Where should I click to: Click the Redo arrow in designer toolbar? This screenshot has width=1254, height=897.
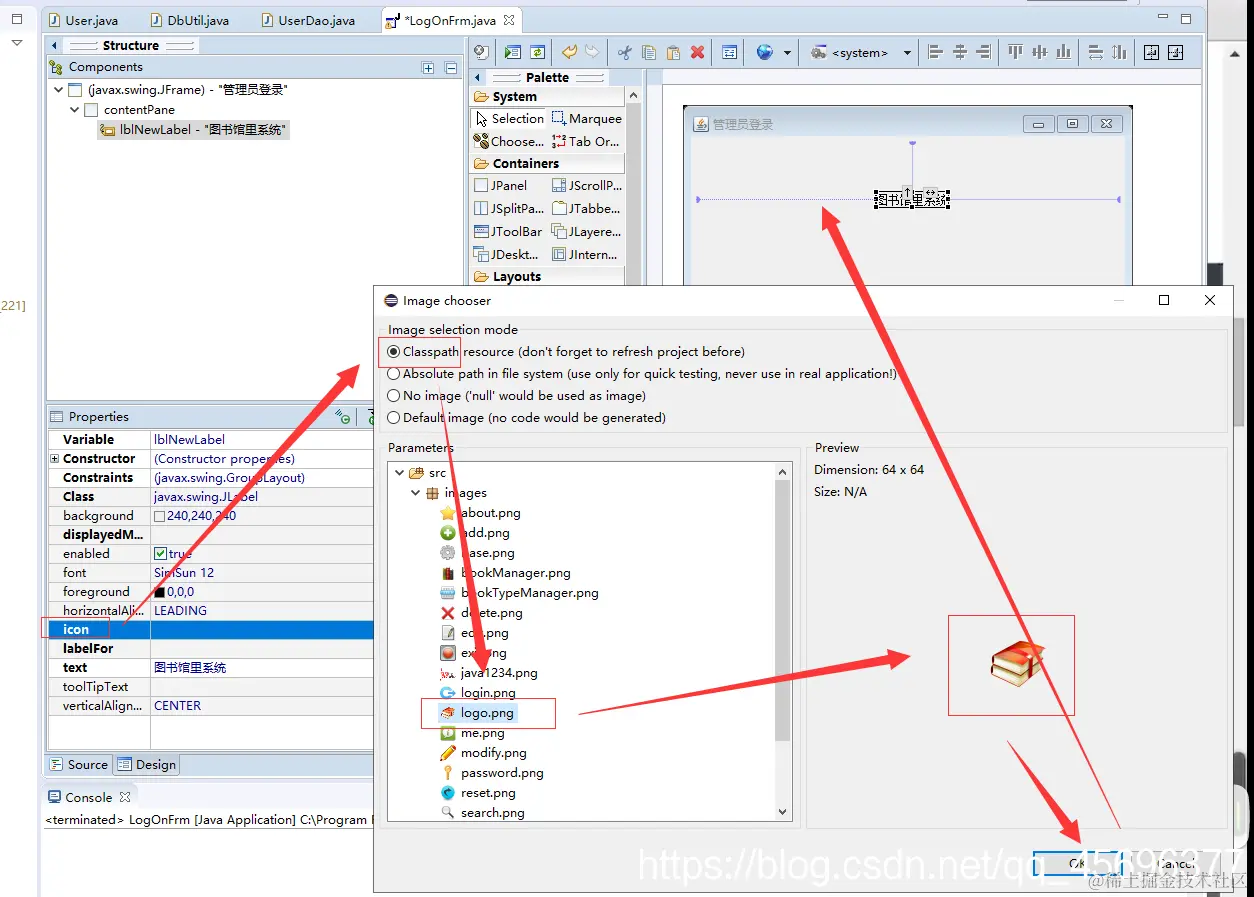592,52
